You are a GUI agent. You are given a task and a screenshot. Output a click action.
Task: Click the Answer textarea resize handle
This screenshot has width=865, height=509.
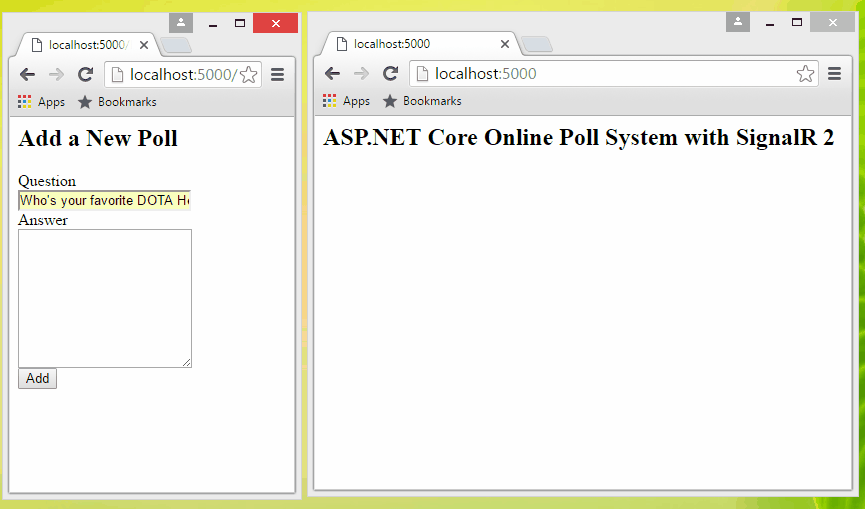[x=186, y=362]
